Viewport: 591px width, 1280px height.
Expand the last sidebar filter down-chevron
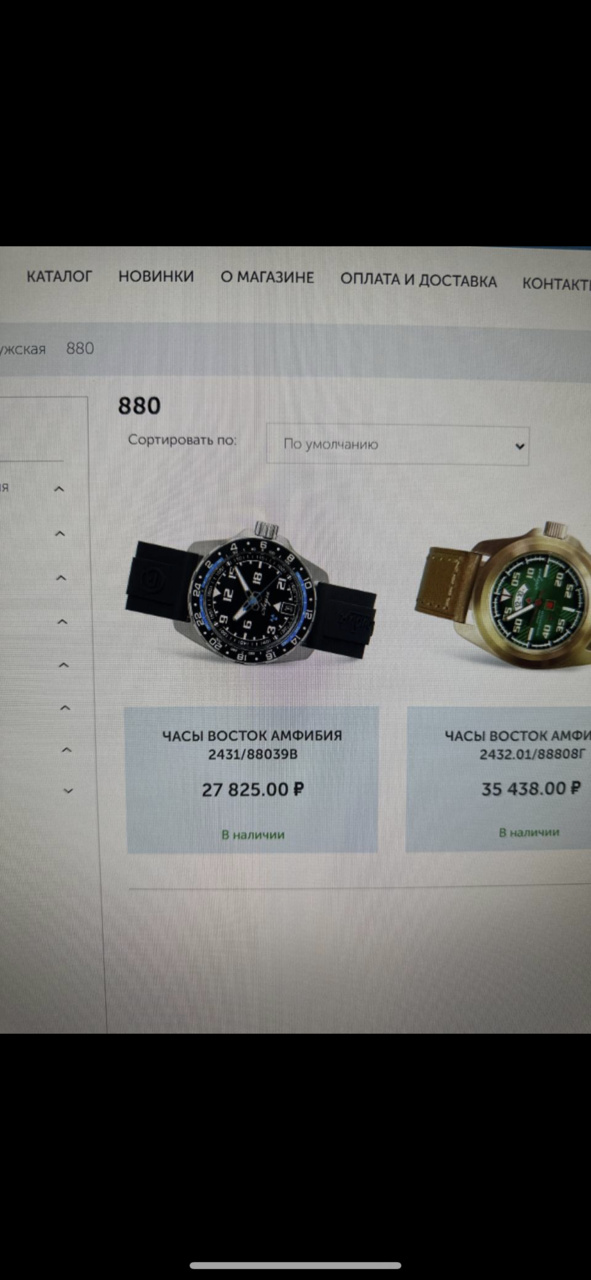68,791
